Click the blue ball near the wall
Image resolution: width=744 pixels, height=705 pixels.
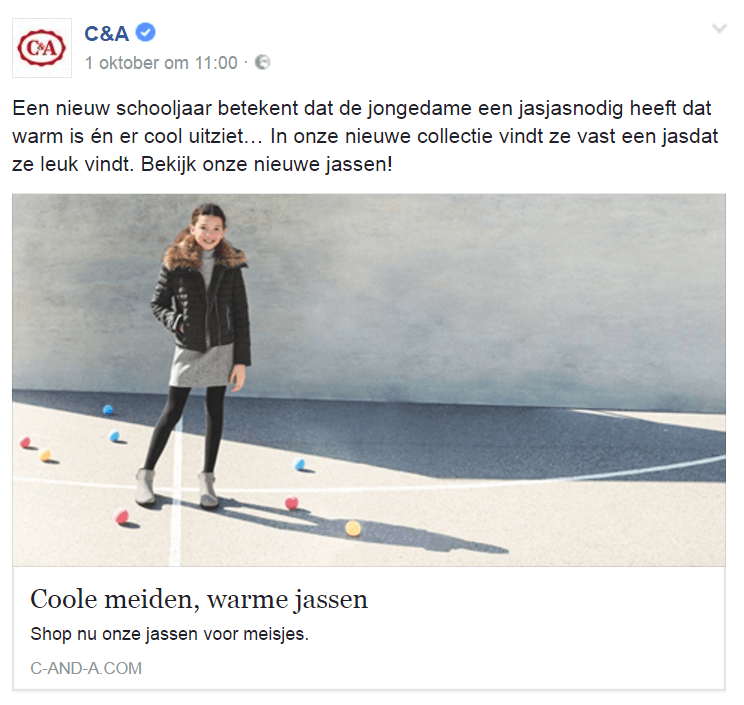[x=108, y=409]
